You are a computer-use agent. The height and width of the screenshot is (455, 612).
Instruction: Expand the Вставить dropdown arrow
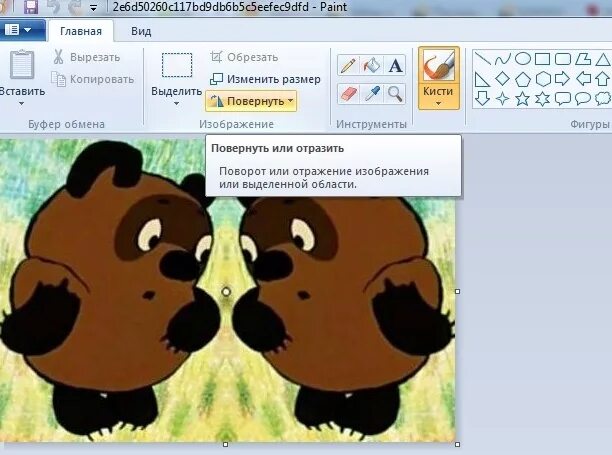(21, 103)
